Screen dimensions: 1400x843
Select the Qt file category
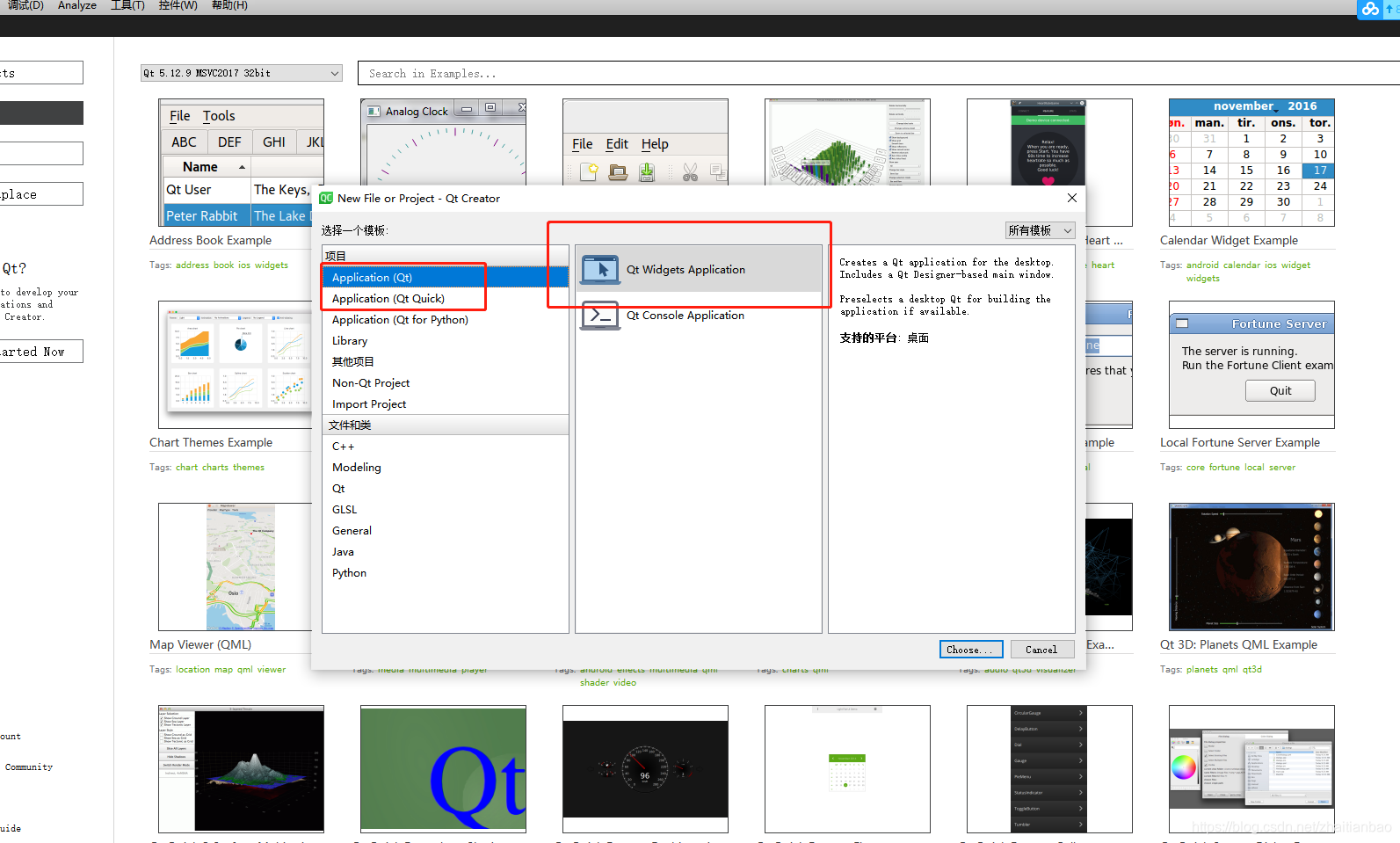446,488
